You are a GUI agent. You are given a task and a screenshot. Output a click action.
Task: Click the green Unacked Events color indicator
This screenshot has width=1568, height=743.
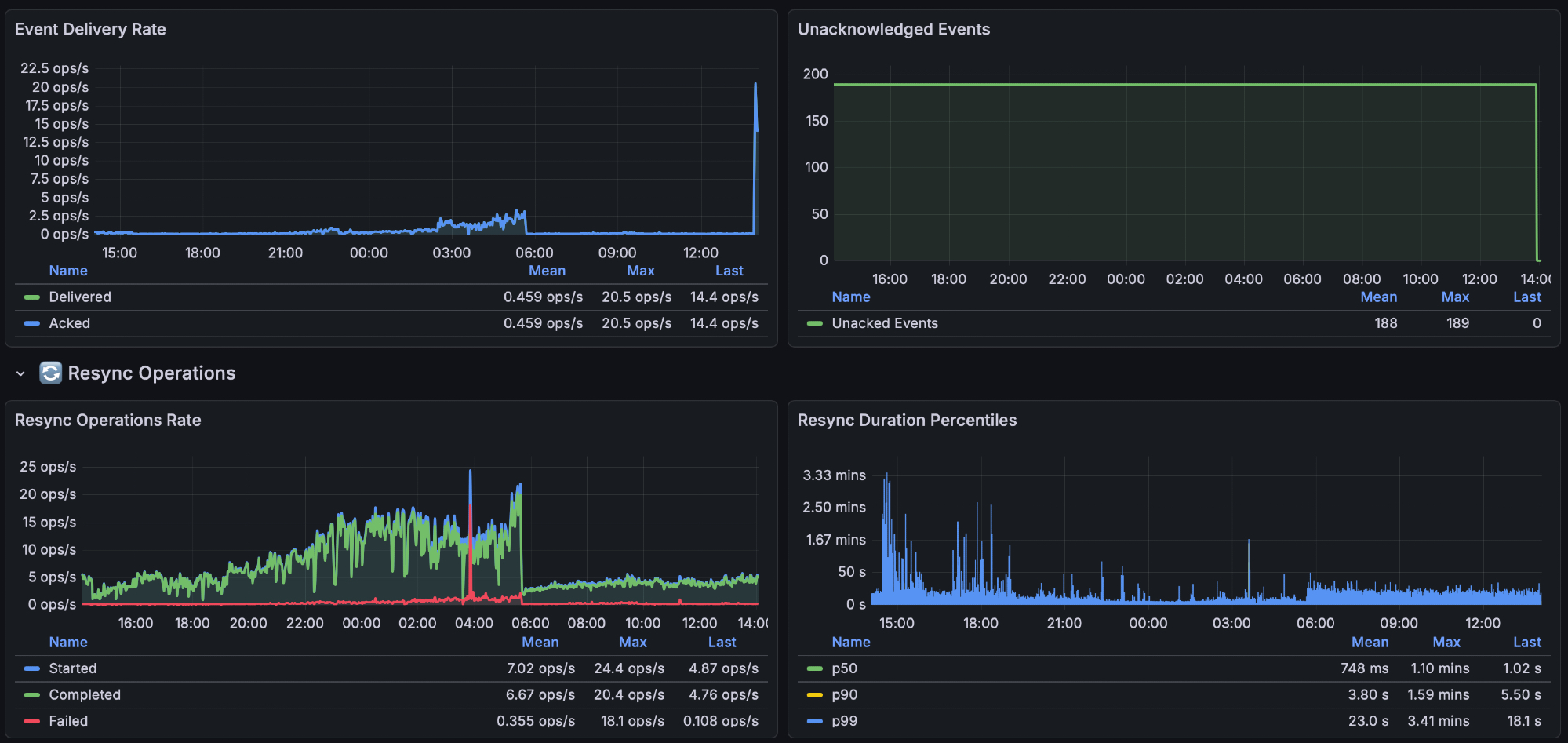(815, 323)
